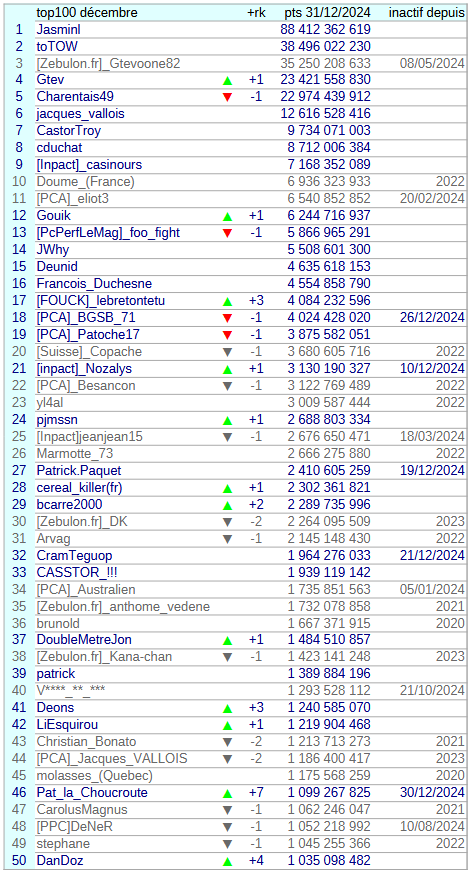Click the points value 38 496 022 230
Viewport: 471px width, 873px height.
point(326,46)
